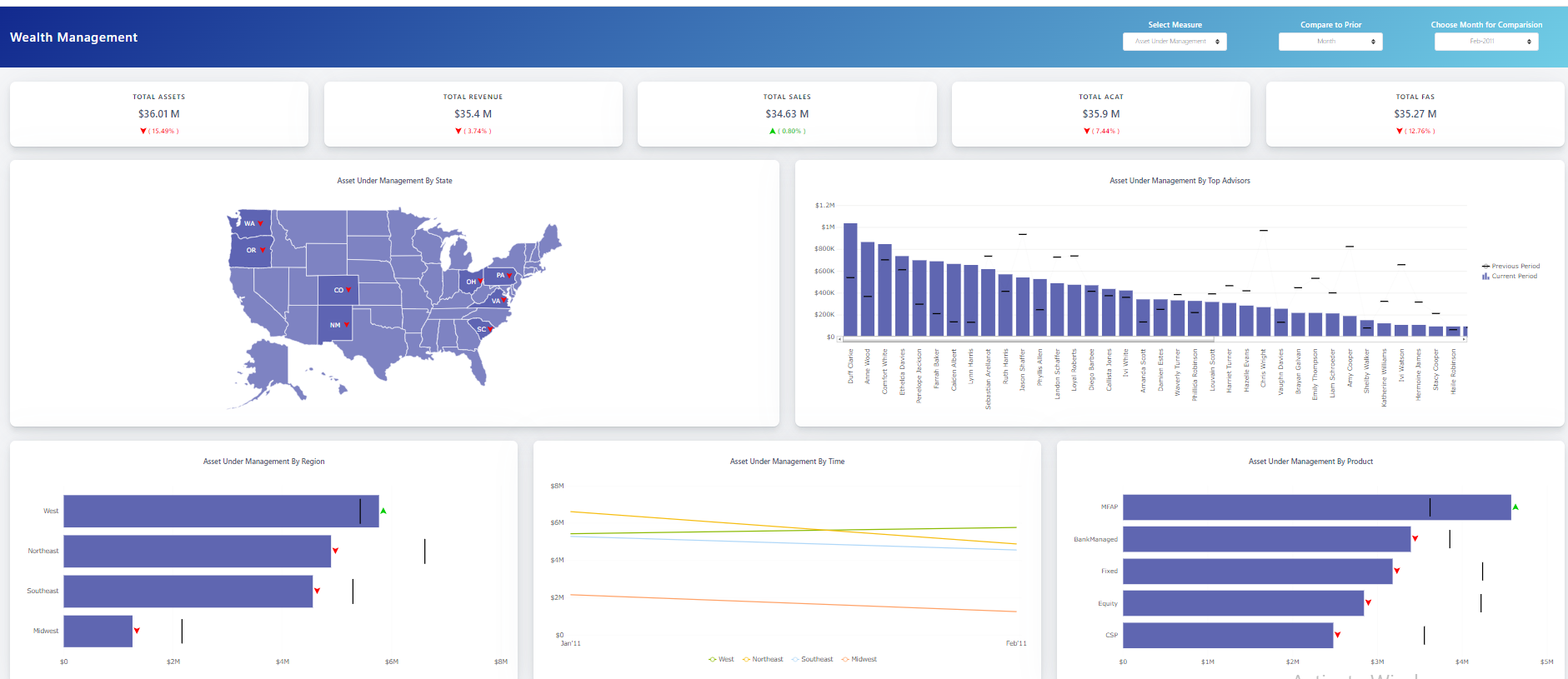The image size is (1568, 679).
Task: Select the Total Sales KPI card
Action: [x=787, y=114]
